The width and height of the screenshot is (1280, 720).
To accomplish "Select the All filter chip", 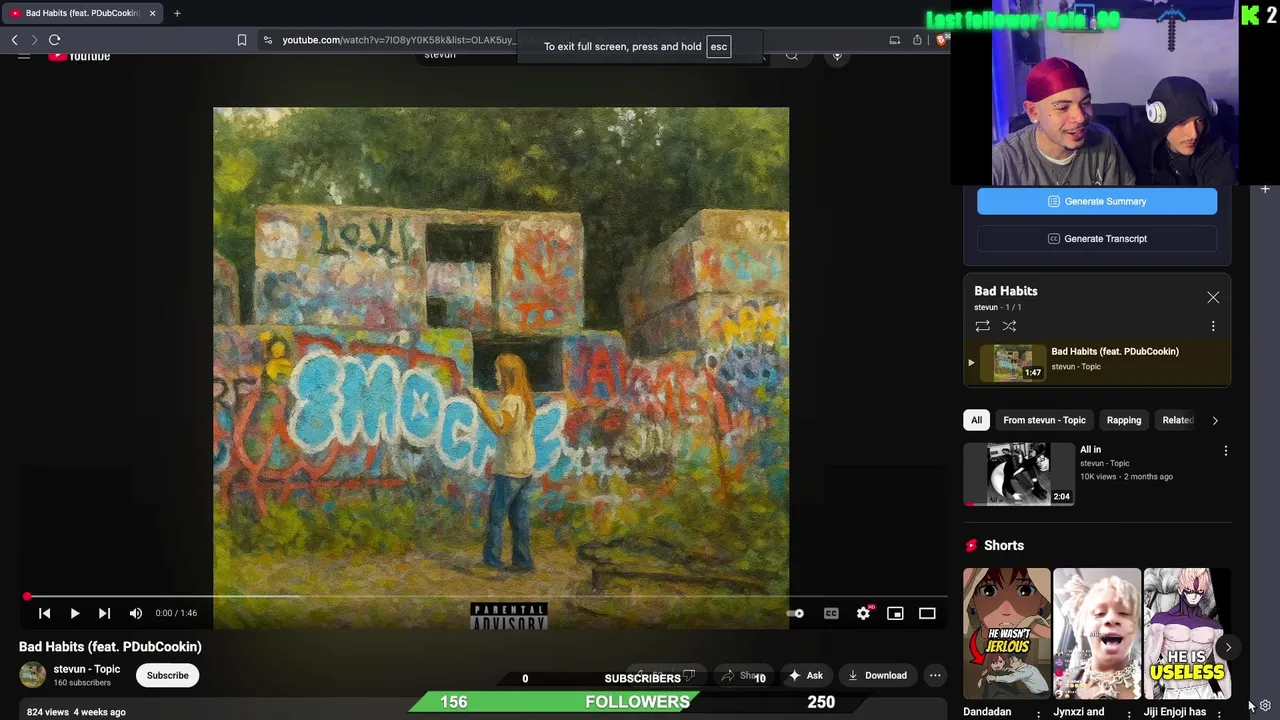I will (x=976, y=420).
